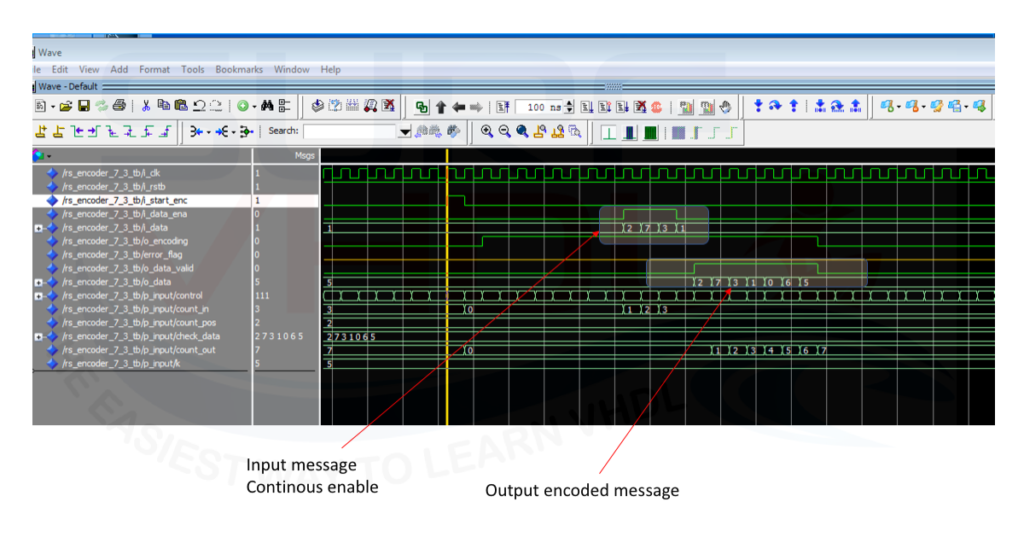Select the i_rstb signal row

[x=142, y=187]
